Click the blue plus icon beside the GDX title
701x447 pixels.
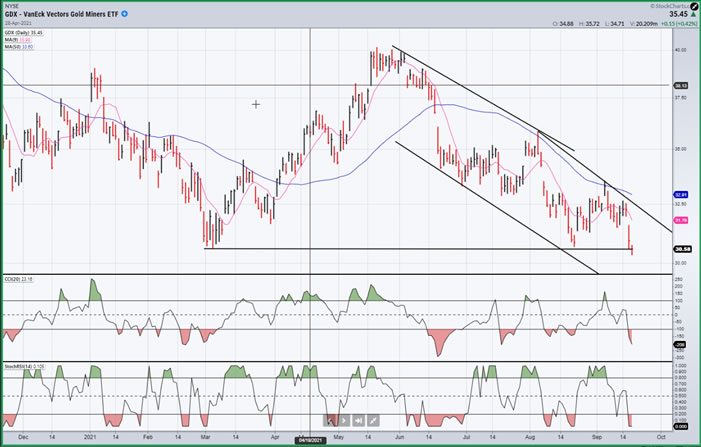pyautogui.click(x=125, y=14)
